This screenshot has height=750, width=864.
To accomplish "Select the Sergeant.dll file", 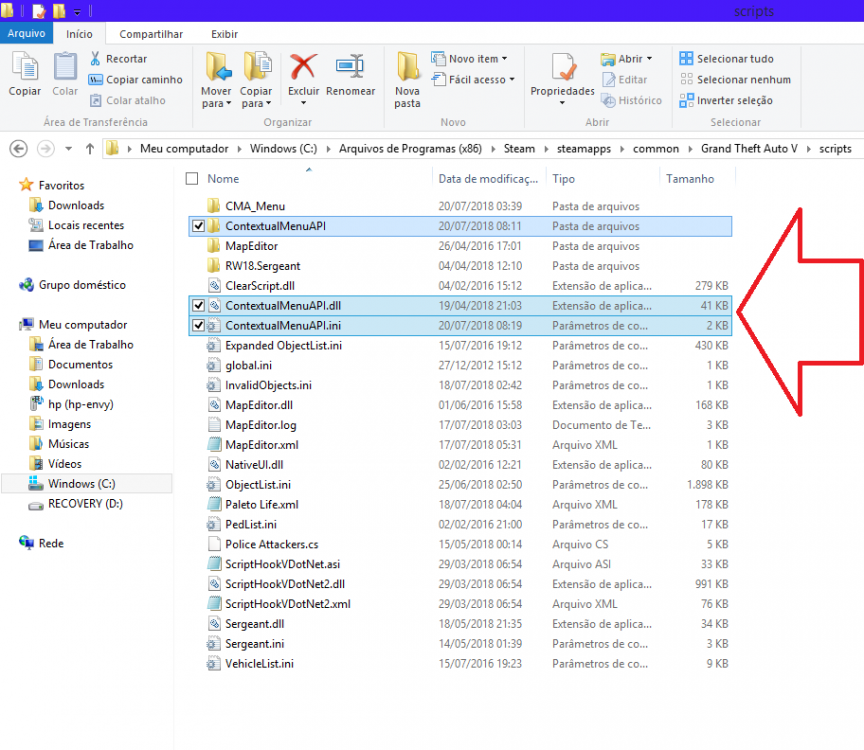I will pyautogui.click(x=255, y=624).
